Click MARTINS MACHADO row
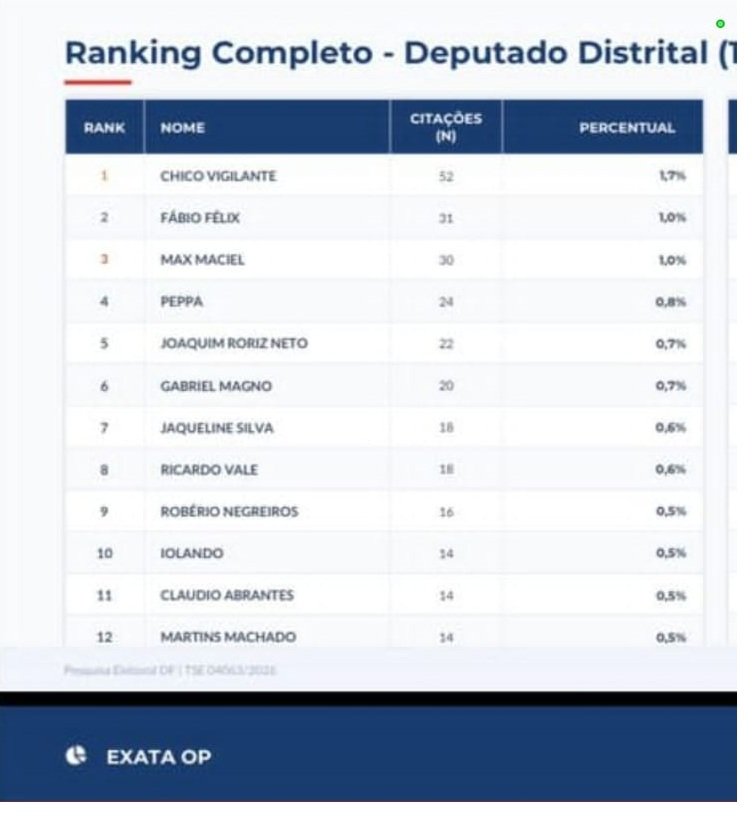754x825 pixels. (228, 637)
